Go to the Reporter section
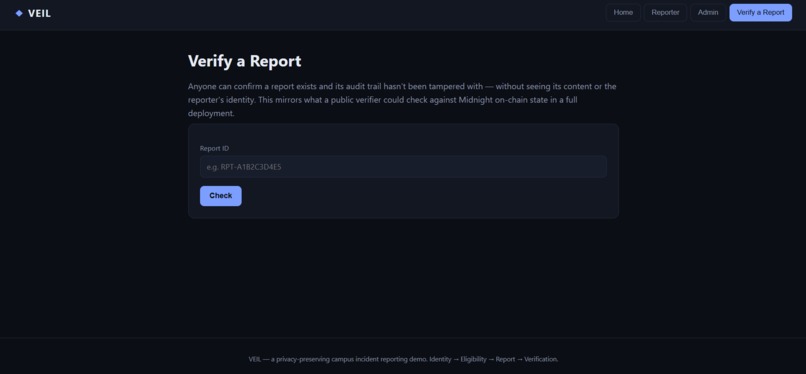 pyautogui.click(x=665, y=13)
